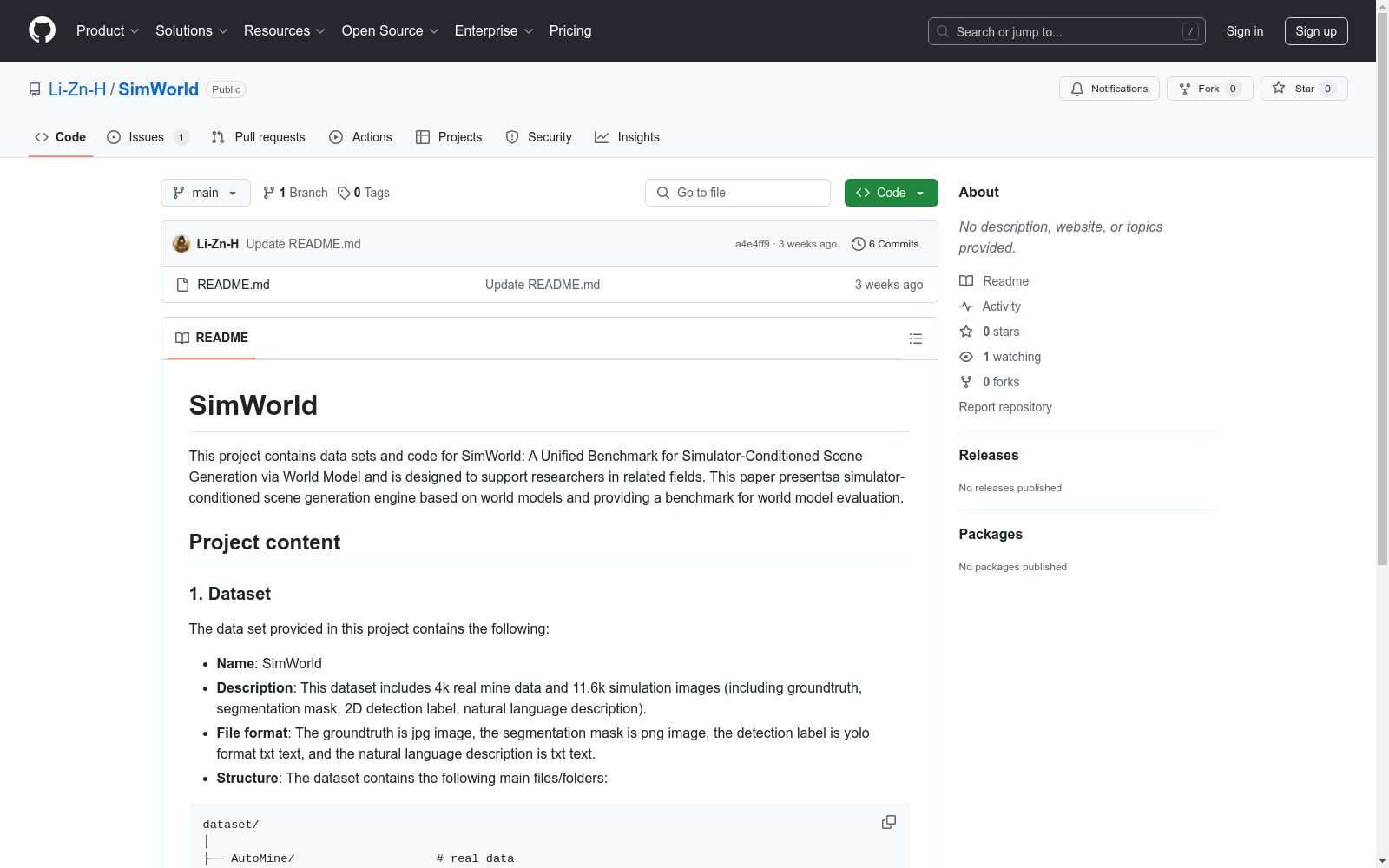
Task: Expand the Enterprise menu
Action: click(494, 31)
